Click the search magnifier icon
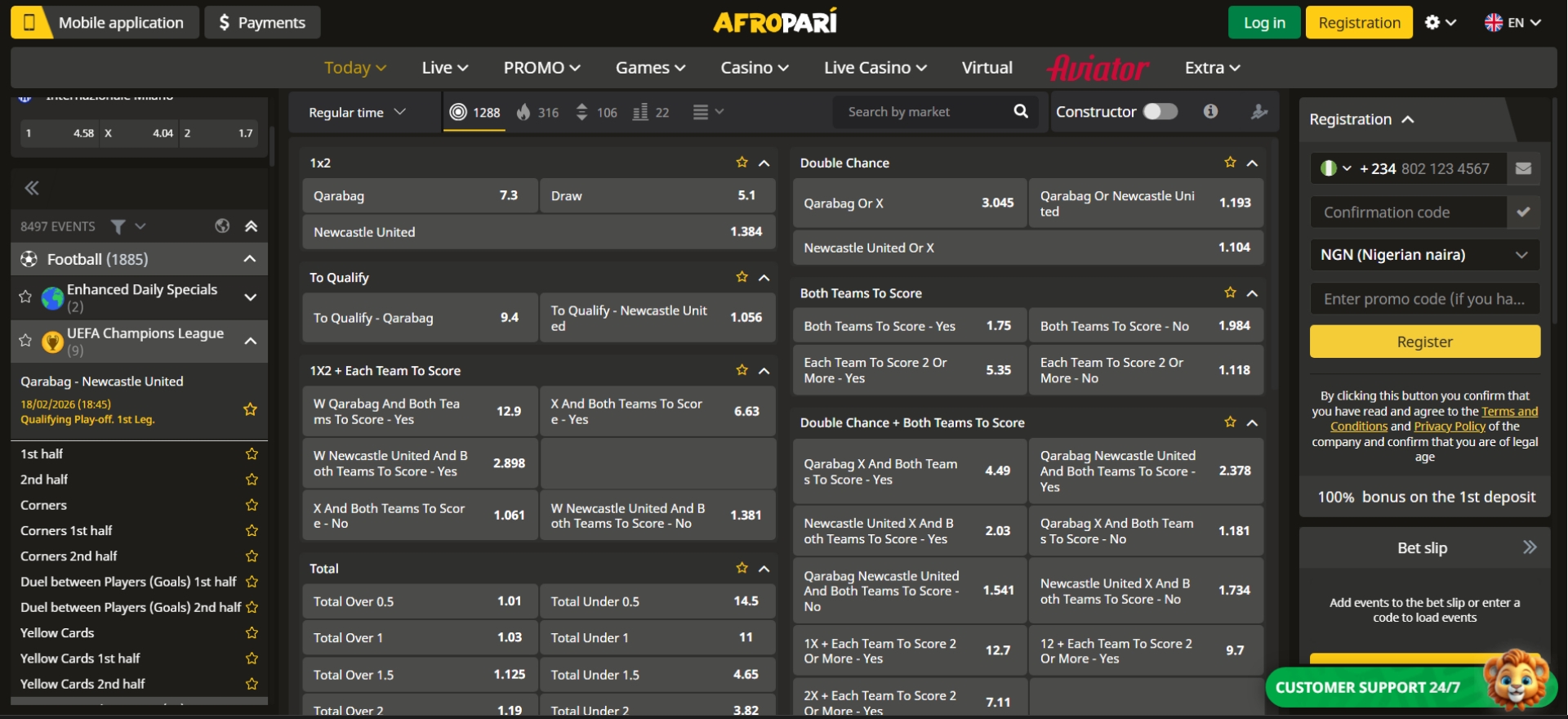The height and width of the screenshot is (719, 1568). [x=1021, y=111]
